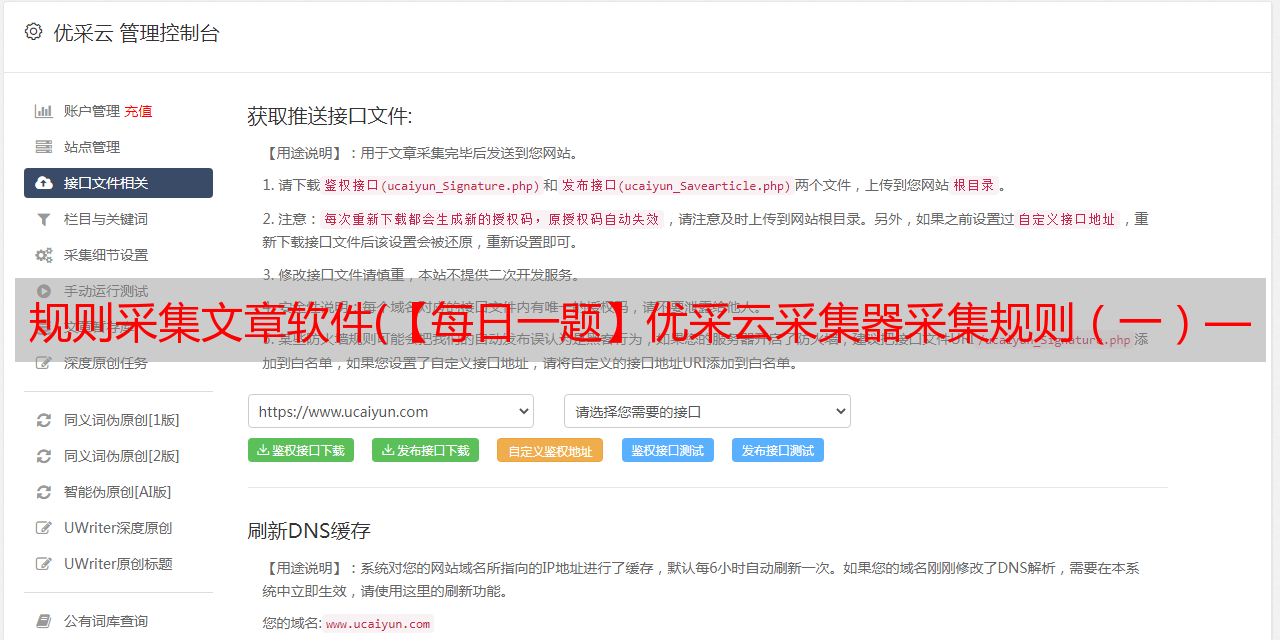
Task: Click the blue 鉴权接口测试 button
Action: tap(668, 450)
